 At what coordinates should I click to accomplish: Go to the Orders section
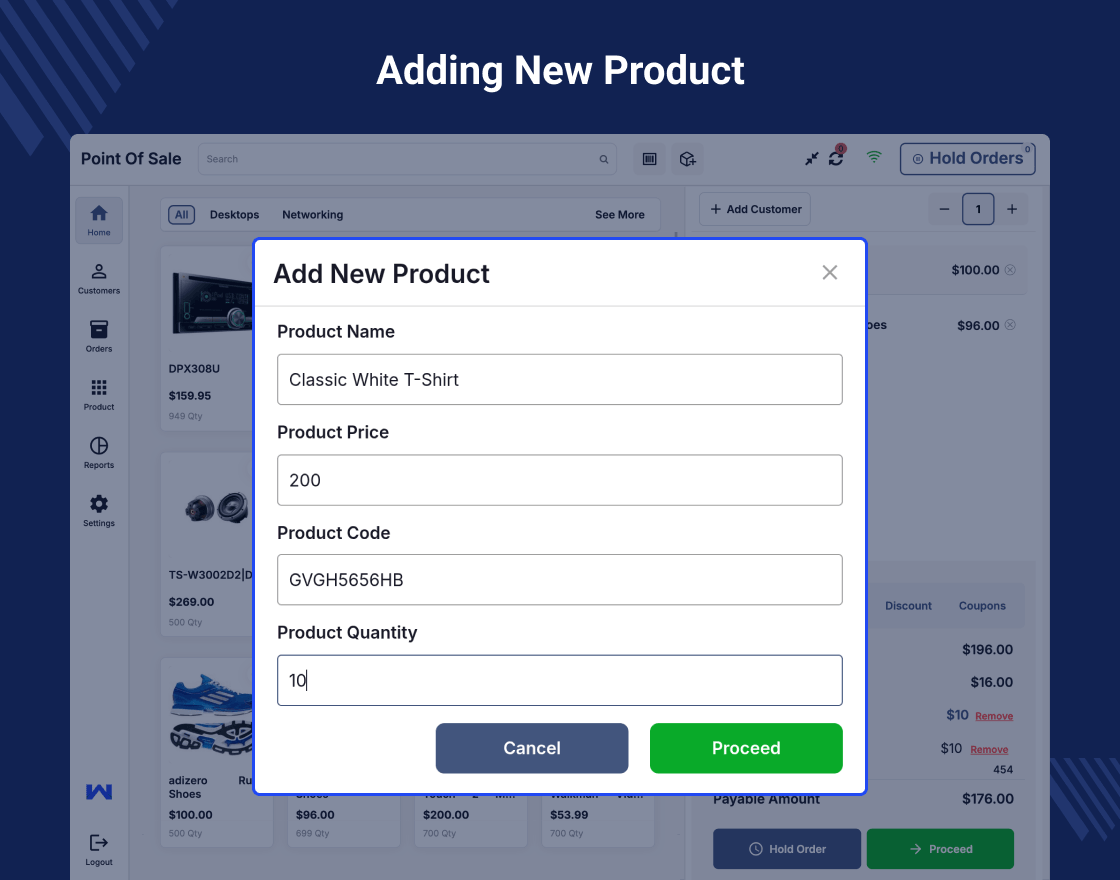[x=99, y=336]
